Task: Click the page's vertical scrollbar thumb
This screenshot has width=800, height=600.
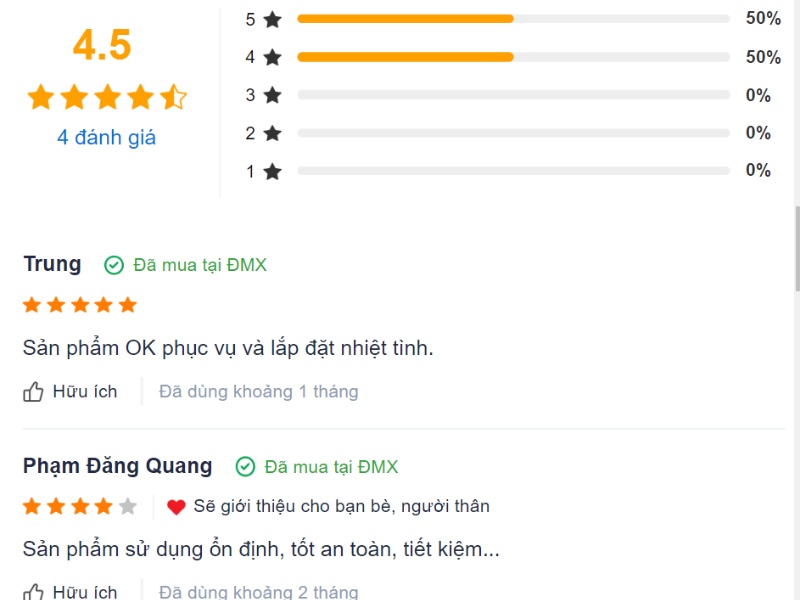Action: pos(797,248)
